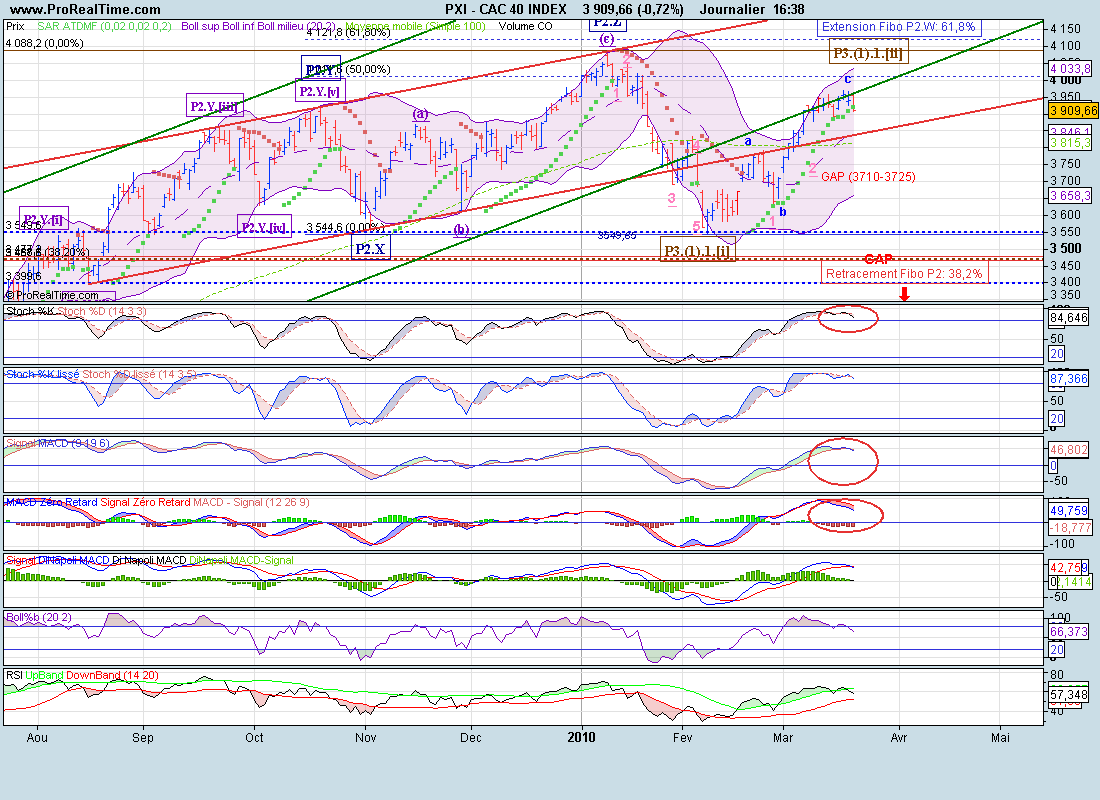1100x800 pixels.
Task: Select the green 3 815,3 axis tag
Action: click(1070, 143)
